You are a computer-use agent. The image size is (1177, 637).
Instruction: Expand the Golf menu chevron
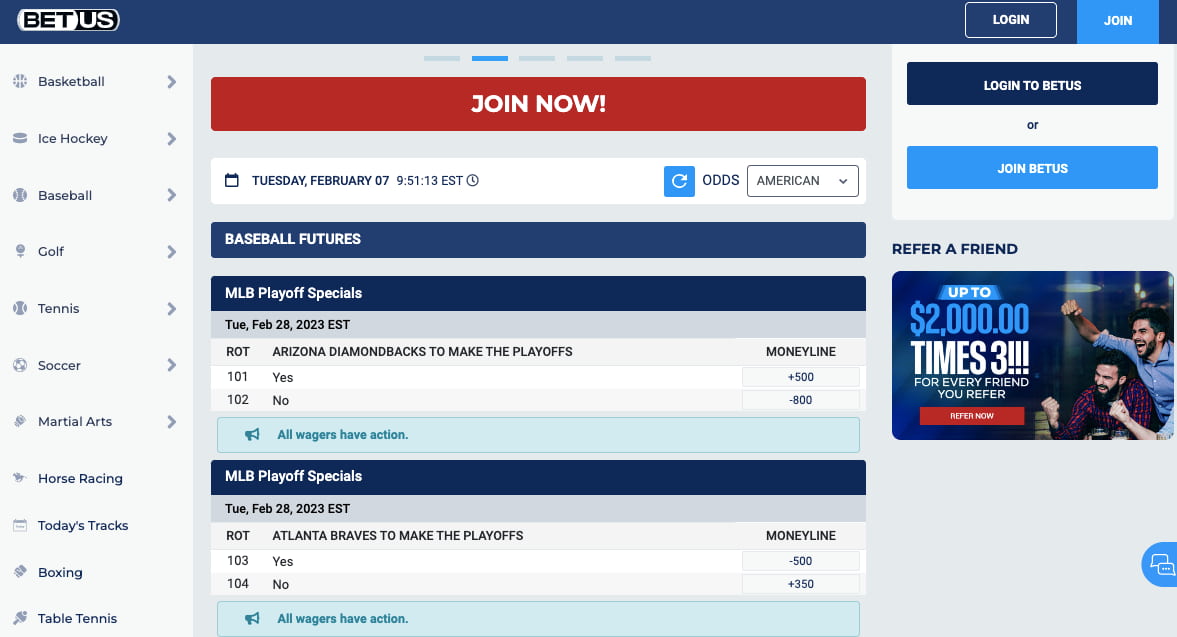172,252
